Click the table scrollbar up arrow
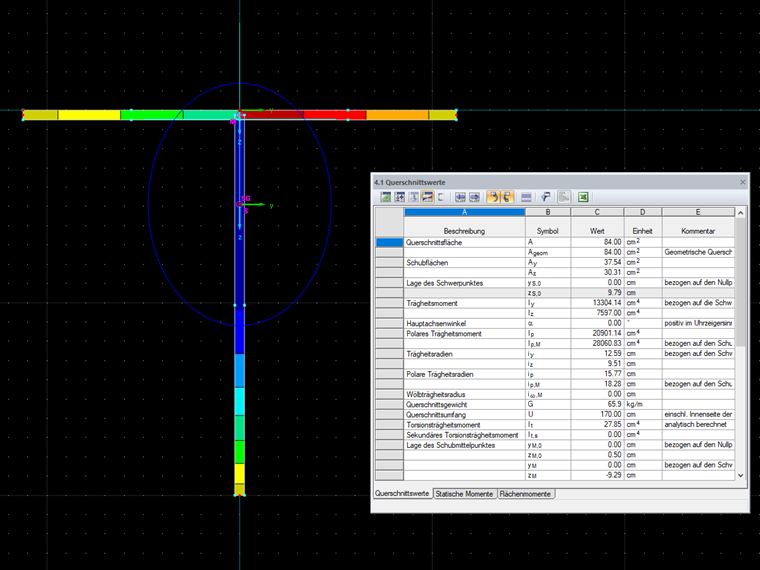Viewport: 760px width, 570px height. tap(741, 213)
